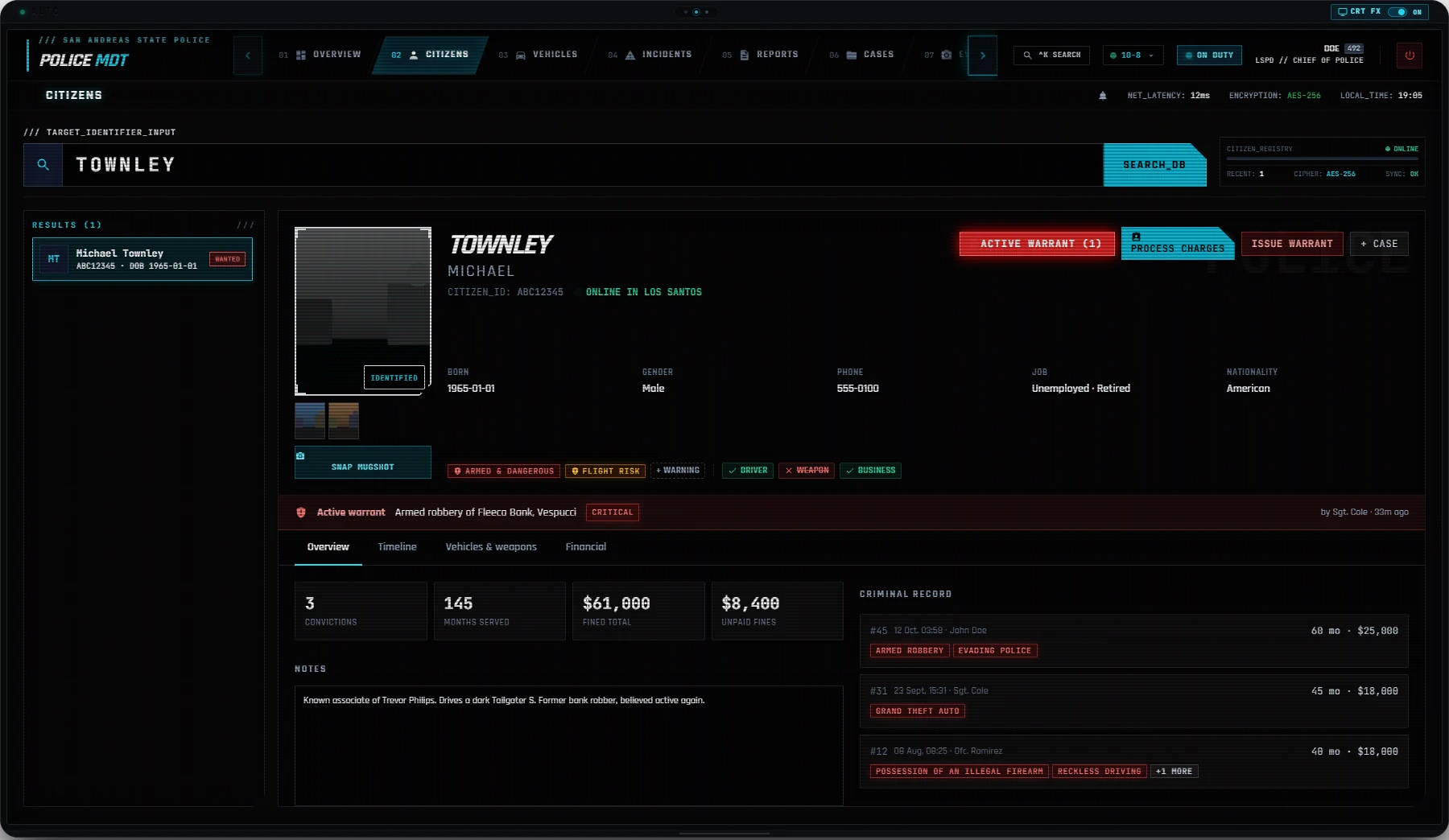
Task: Switch to the Timeline profile tab
Action: [398, 547]
